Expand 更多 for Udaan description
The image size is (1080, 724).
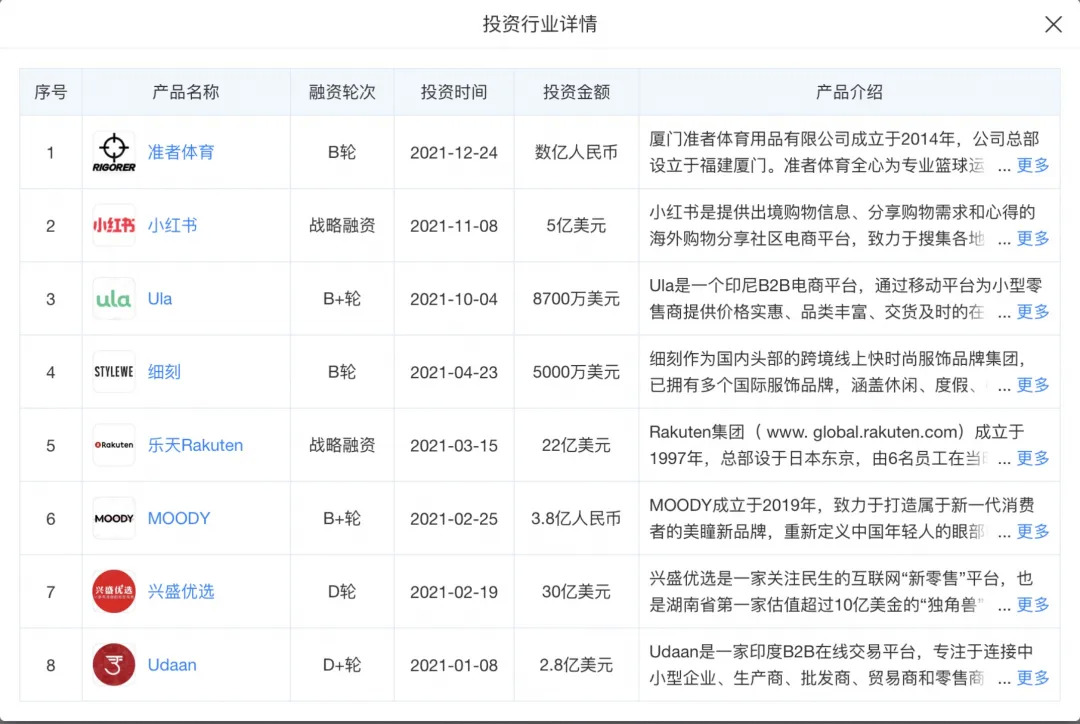coord(1032,678)
